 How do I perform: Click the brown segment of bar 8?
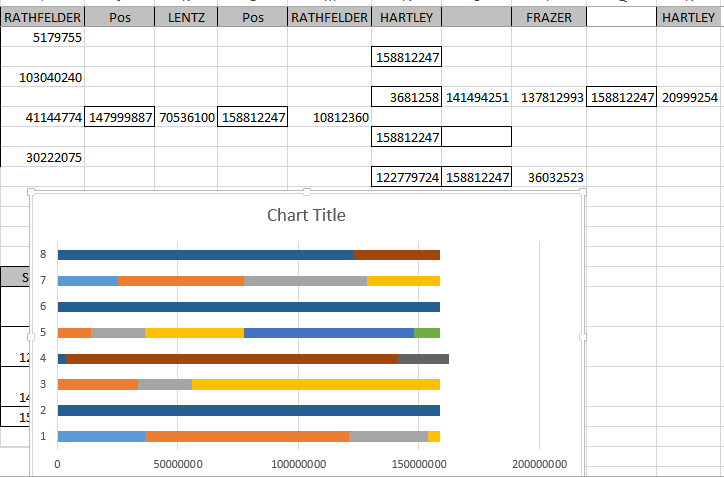click(x=397, y=255)
